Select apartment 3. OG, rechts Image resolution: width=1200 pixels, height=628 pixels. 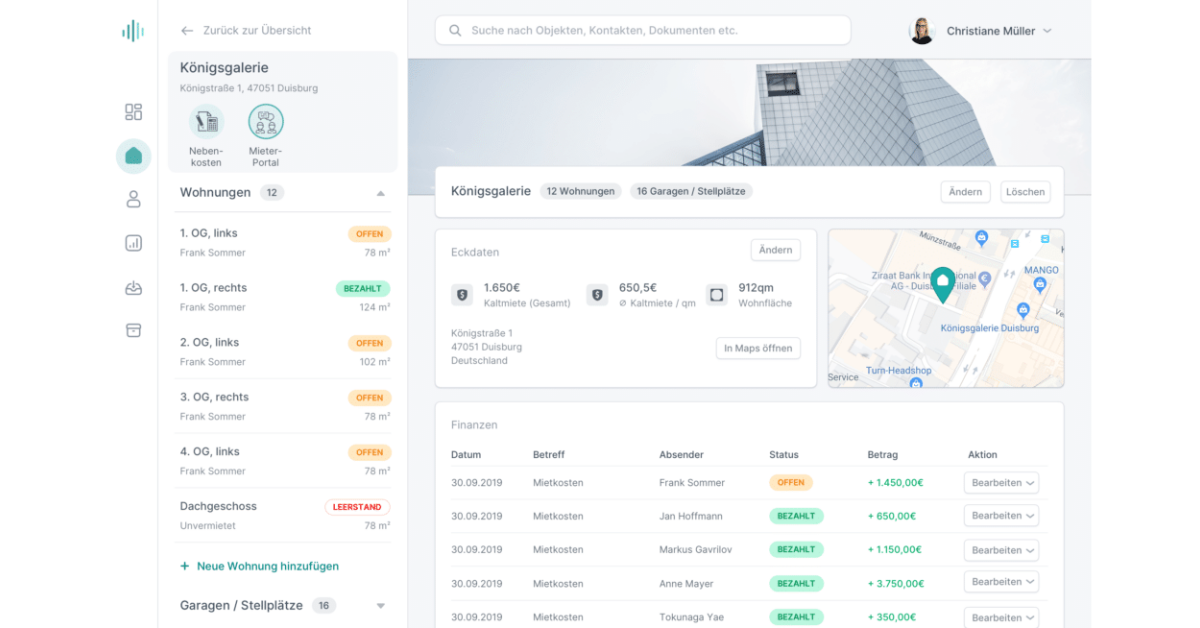tap(284, 406)
